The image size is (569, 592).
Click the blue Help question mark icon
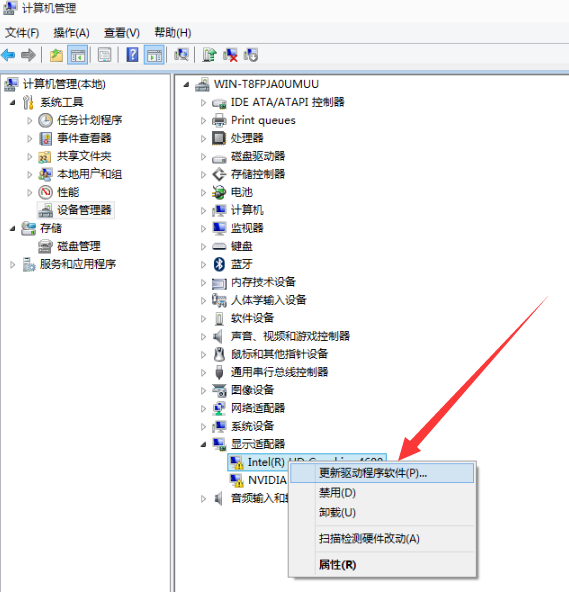[132, 55]
